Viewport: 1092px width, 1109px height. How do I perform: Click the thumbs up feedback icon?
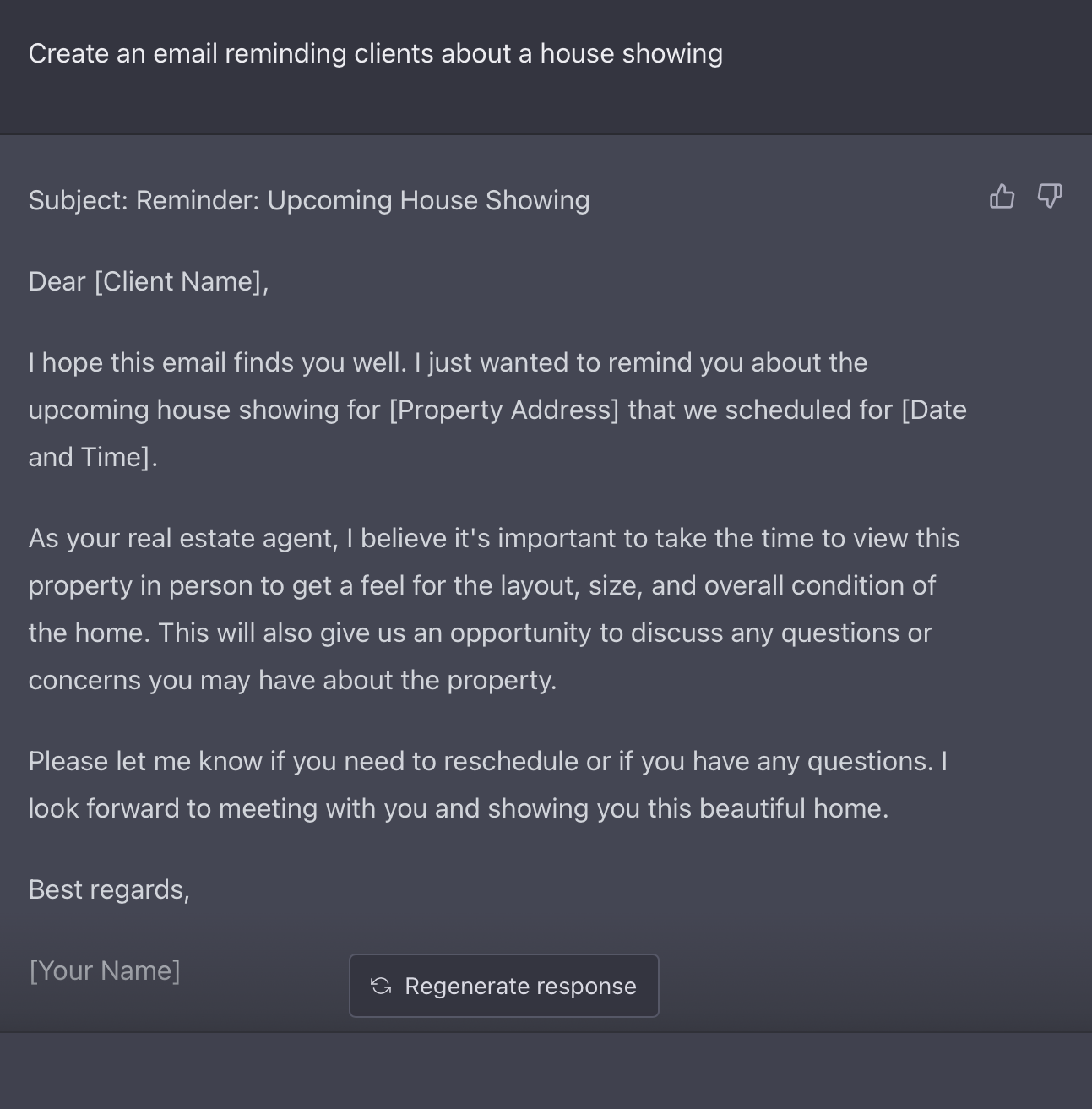(1002, 197)
